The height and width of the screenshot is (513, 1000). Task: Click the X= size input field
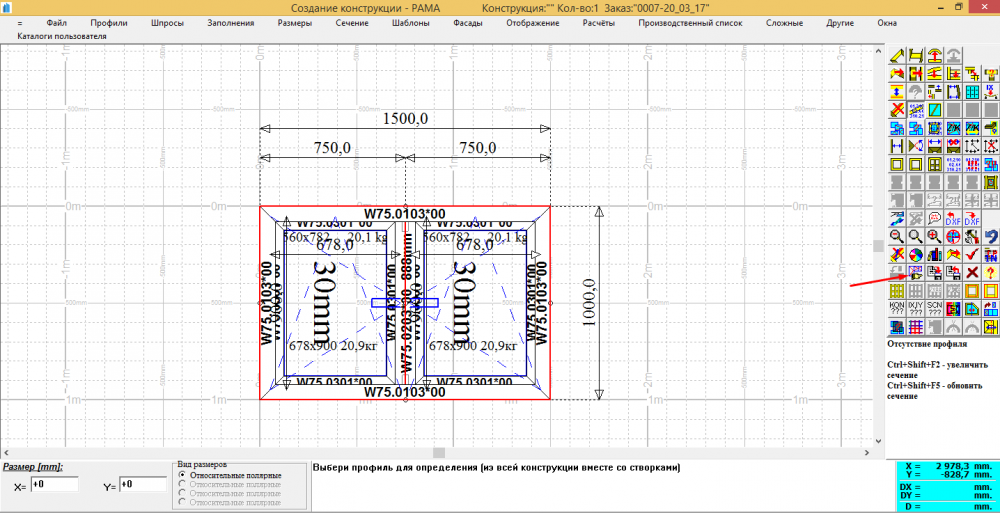point(54,485)
